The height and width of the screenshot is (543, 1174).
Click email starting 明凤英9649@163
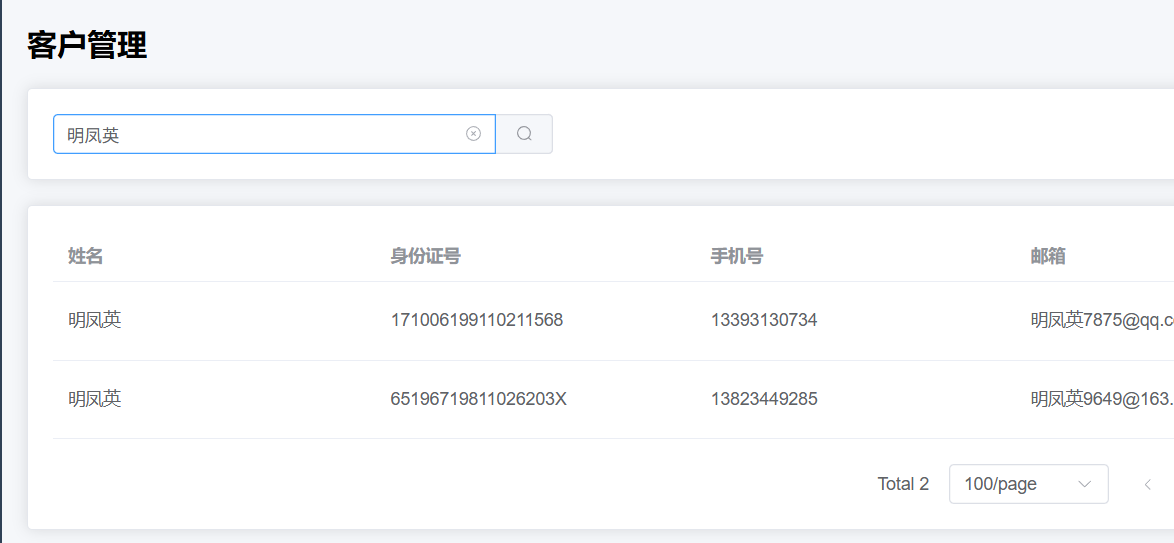[1102, 399]
